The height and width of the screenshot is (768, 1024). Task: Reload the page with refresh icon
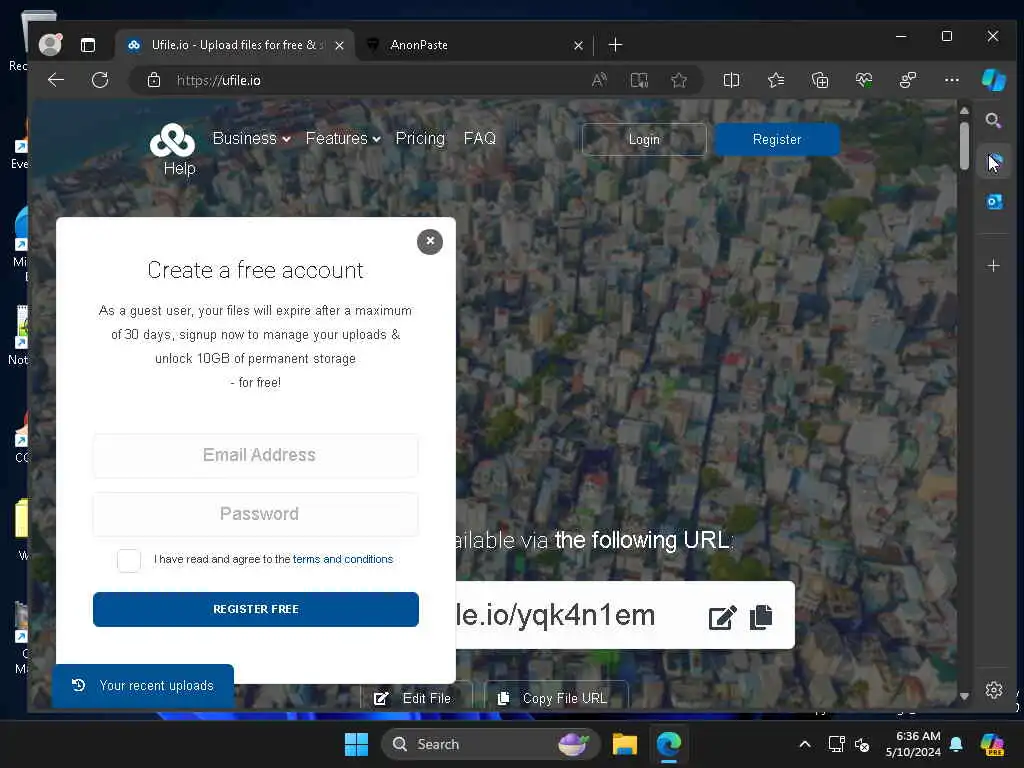click(100, 80)
